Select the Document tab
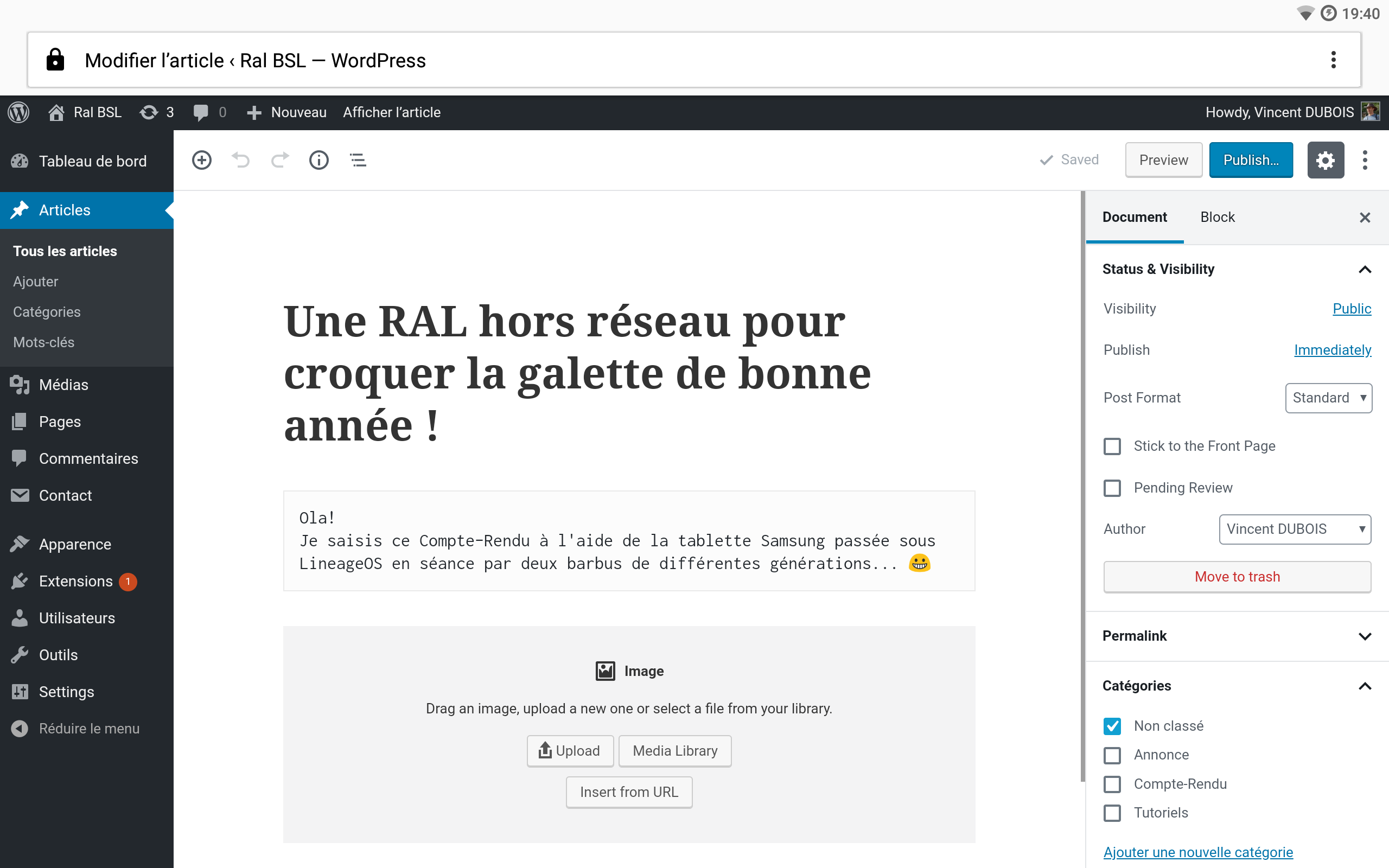This screenshot has width=1389, height=868. pos(1134,217)
